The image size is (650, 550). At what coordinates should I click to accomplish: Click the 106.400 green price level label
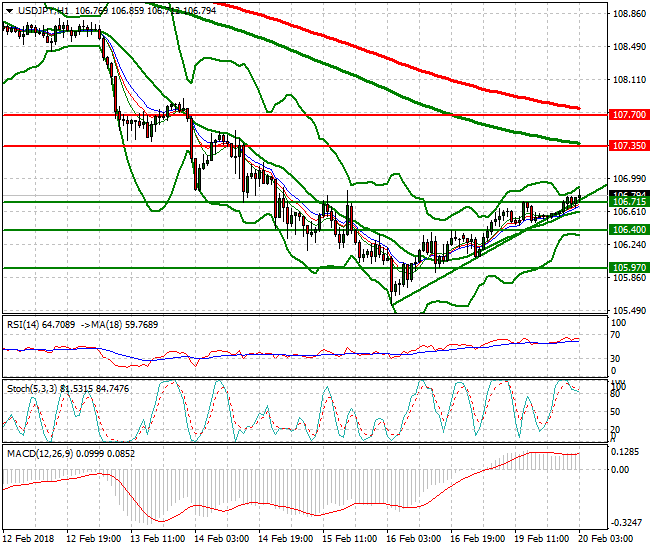629,230
